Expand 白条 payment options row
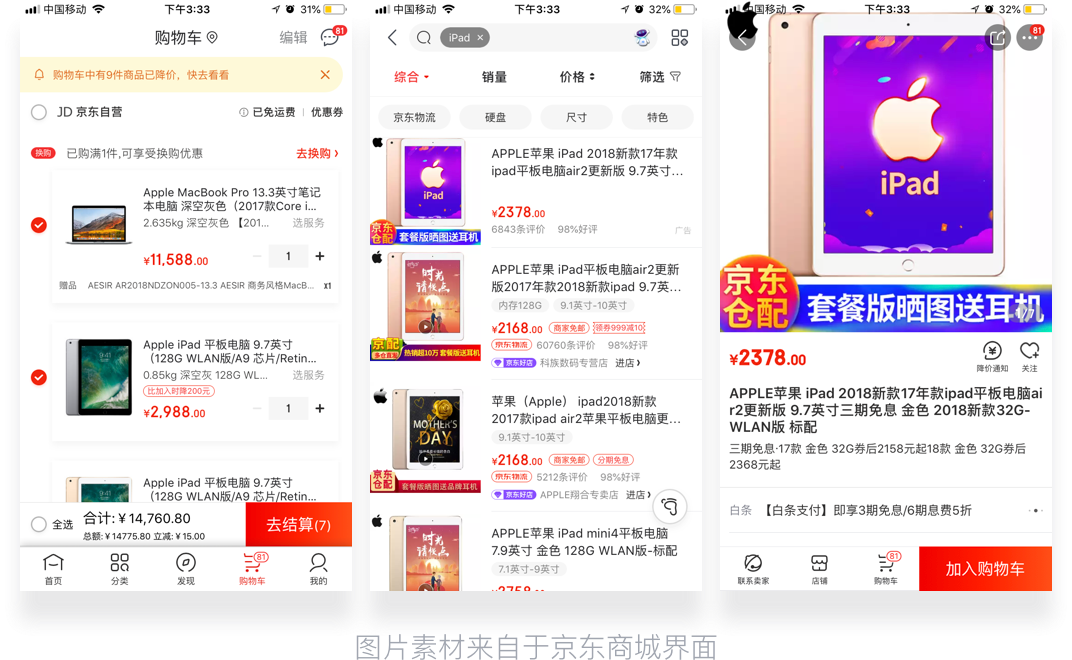This screenshot has height=660, width=1072. click(886, 510)
